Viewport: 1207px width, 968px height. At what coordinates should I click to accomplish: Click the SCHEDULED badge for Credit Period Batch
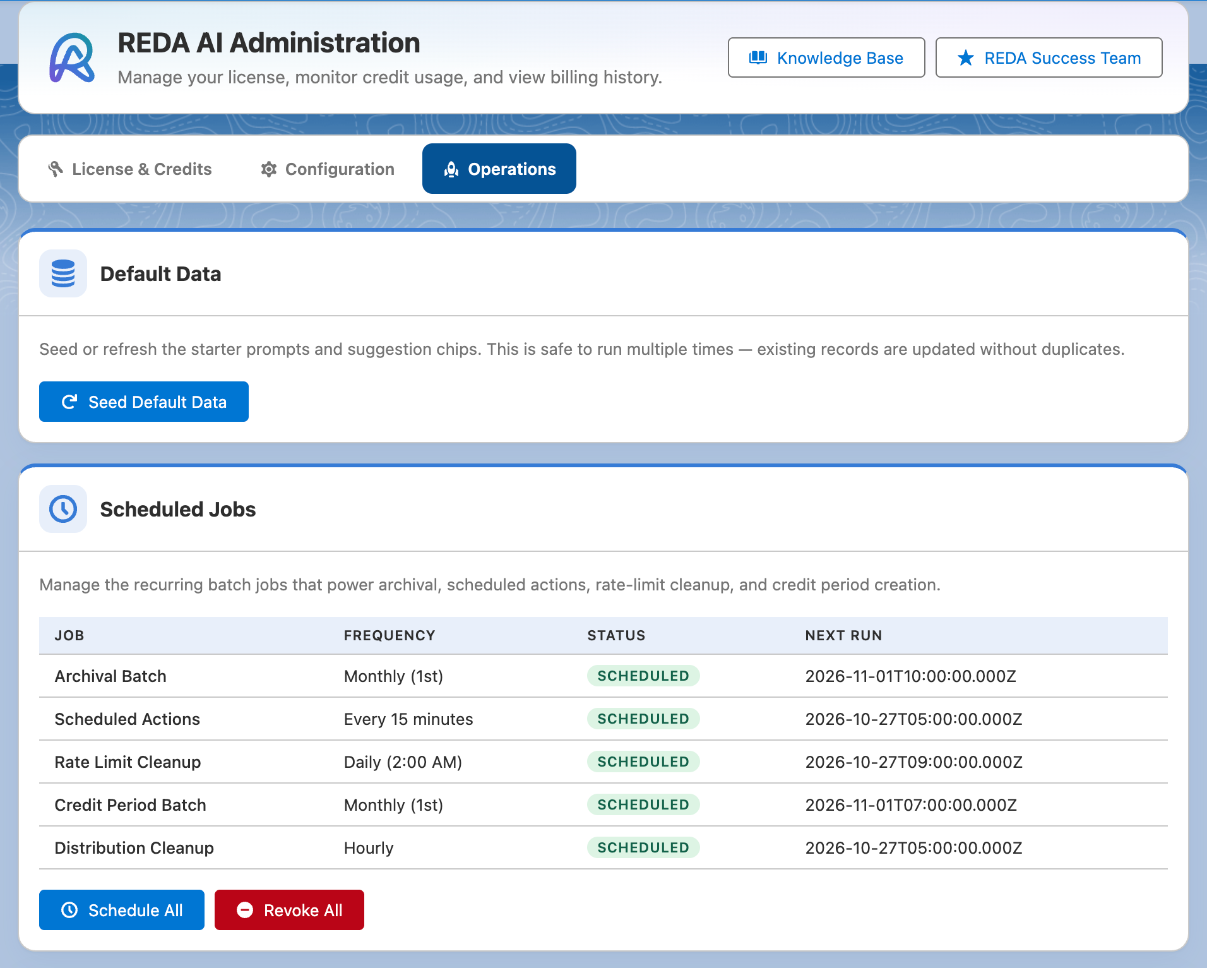point(643,805)
